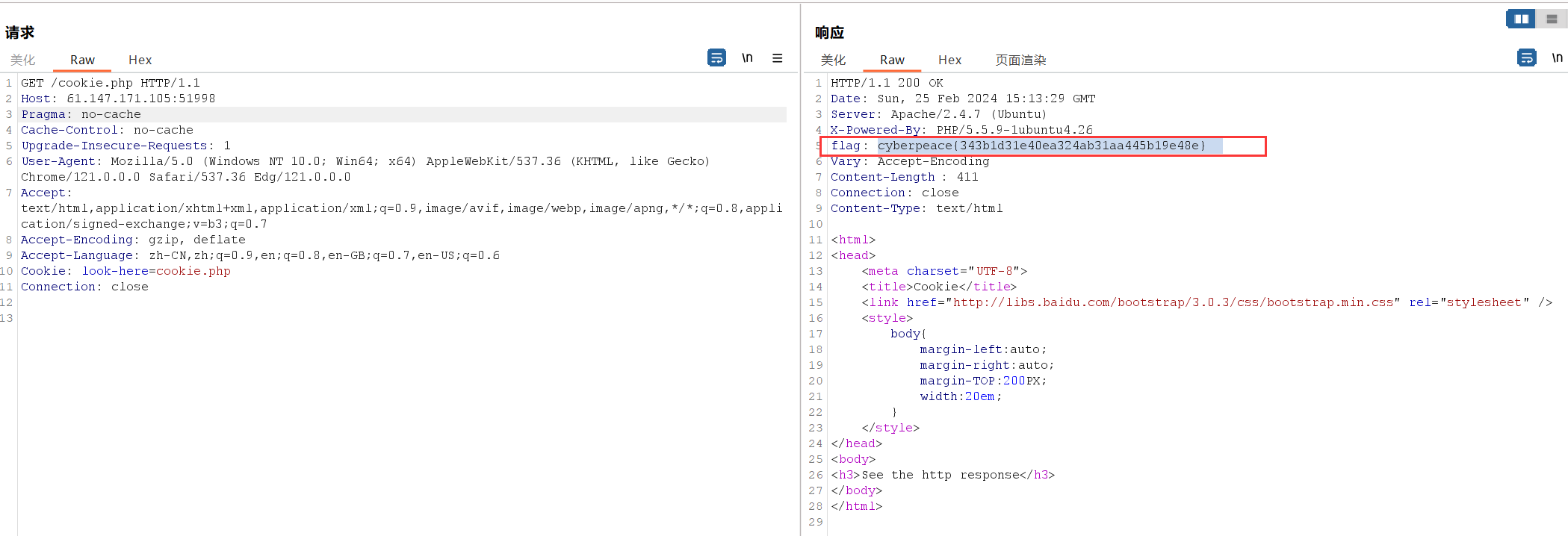Show \n newline characters in response panel
The image size is (1568, 536).
pyautogui.click(x=1557, y=57)
